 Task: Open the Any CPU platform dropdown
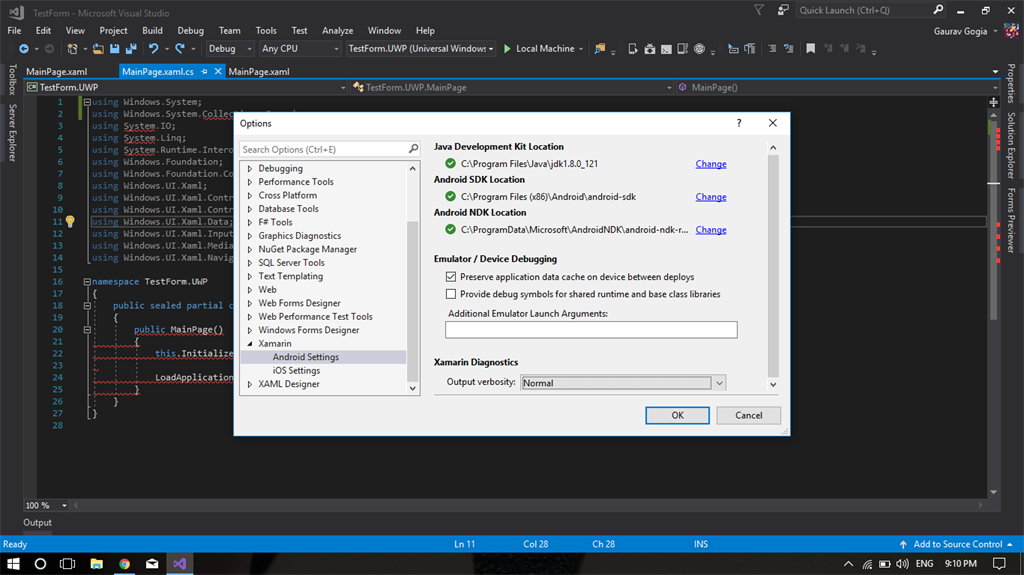coord(300,49)
